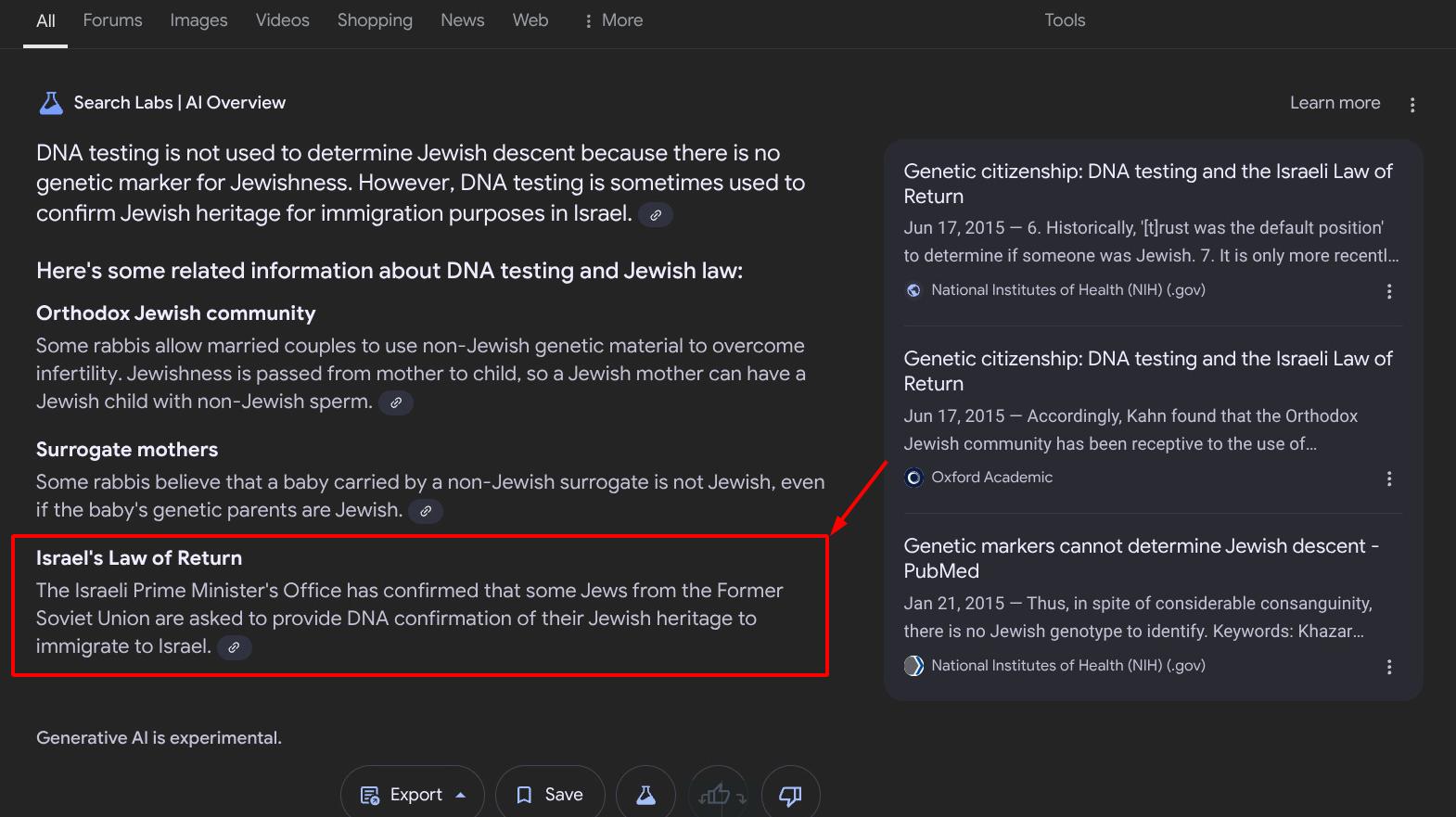1456x817 pixels.
Task: Switch to the News tab
Action: tap(462, 20)
